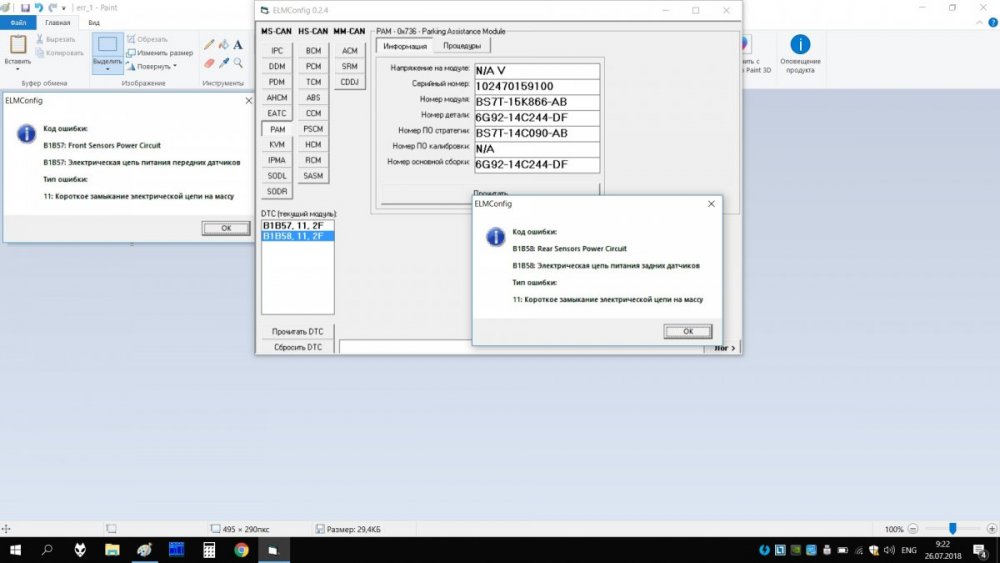
Task: Select DTC entry B1B58, 11, 2F
Action: (297, 236)
